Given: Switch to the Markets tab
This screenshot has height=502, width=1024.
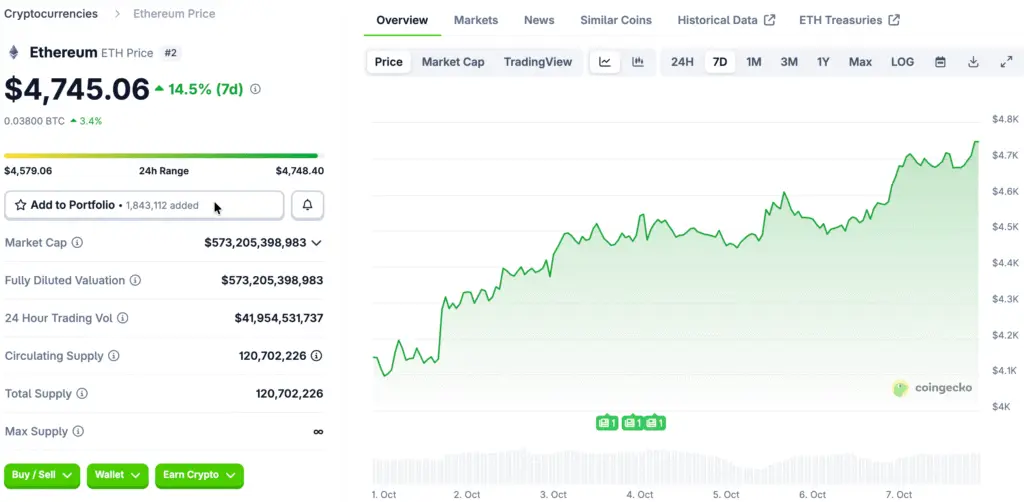Looking at the screenshot, I should pyautogui.click(x=476, y=20).
